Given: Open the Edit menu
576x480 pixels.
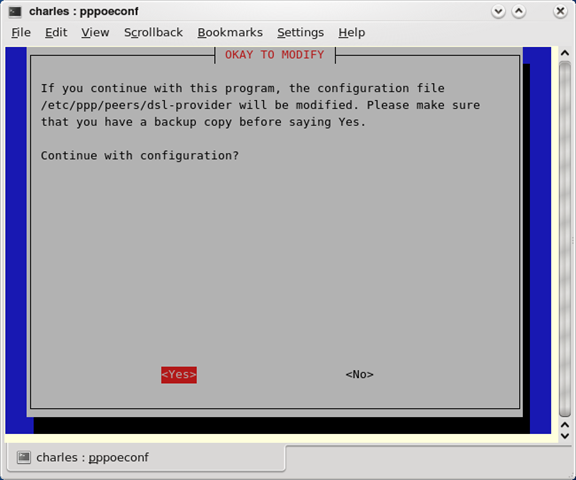Looking at the screenshot, I should pyautogui.click(x=56, y=32).
